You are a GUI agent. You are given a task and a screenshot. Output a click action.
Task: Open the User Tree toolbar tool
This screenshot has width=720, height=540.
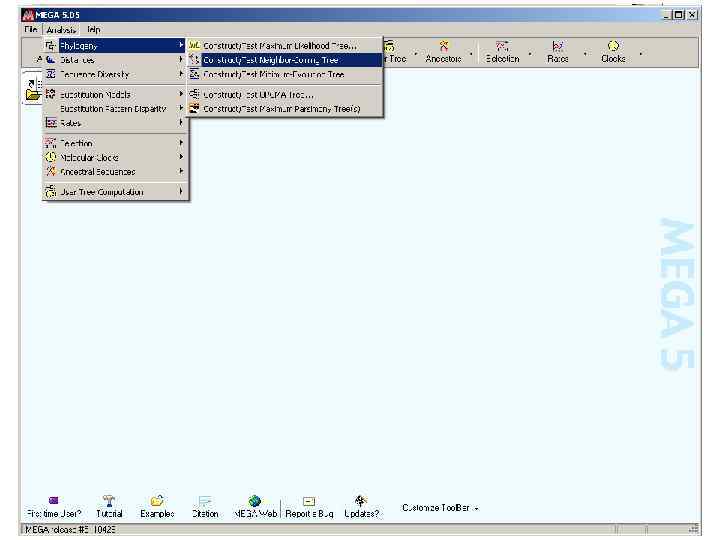(x=395, y=52)
